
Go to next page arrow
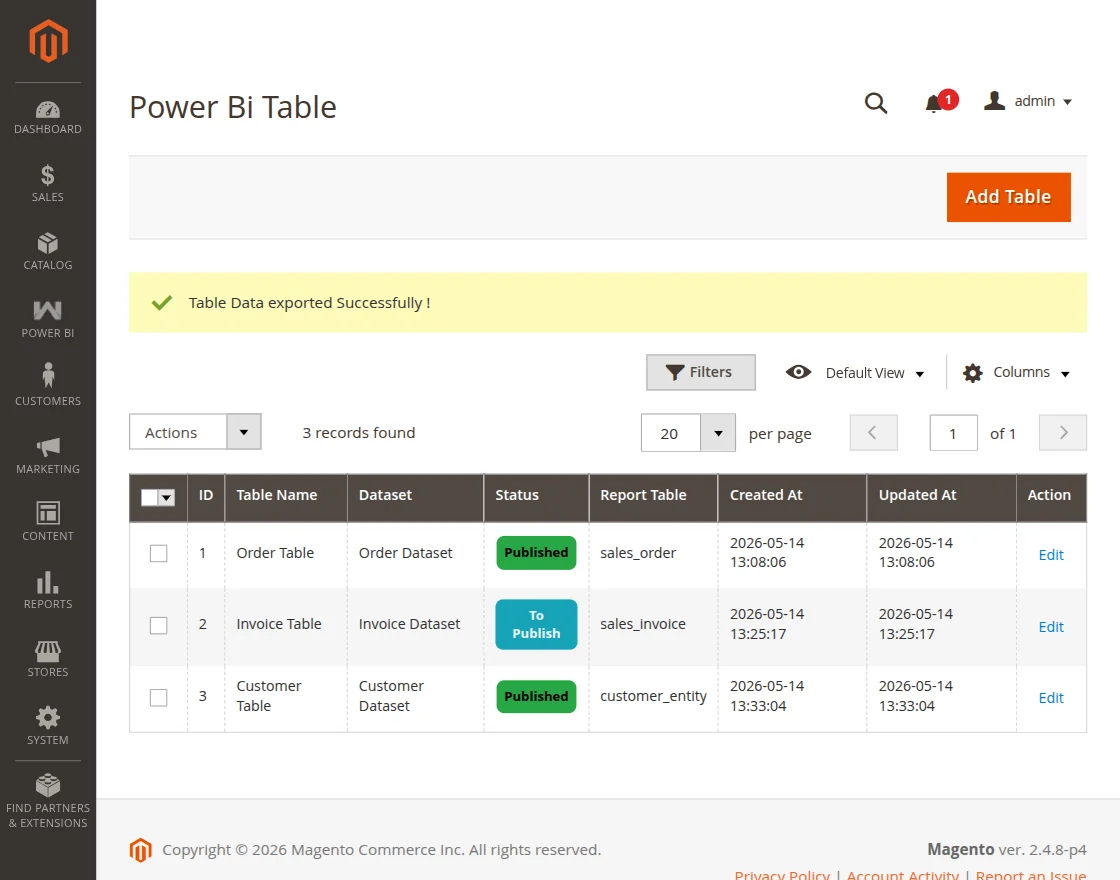[x=1062, y=433]
